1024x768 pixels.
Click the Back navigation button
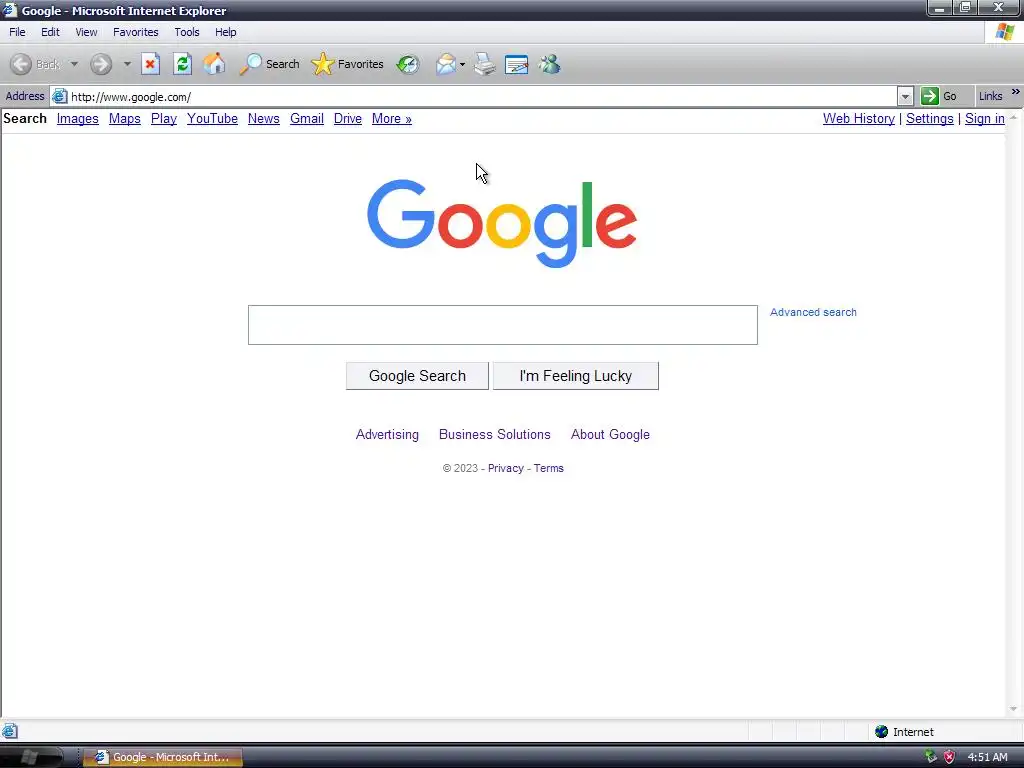pyautogui.click(x=35, y=64)
